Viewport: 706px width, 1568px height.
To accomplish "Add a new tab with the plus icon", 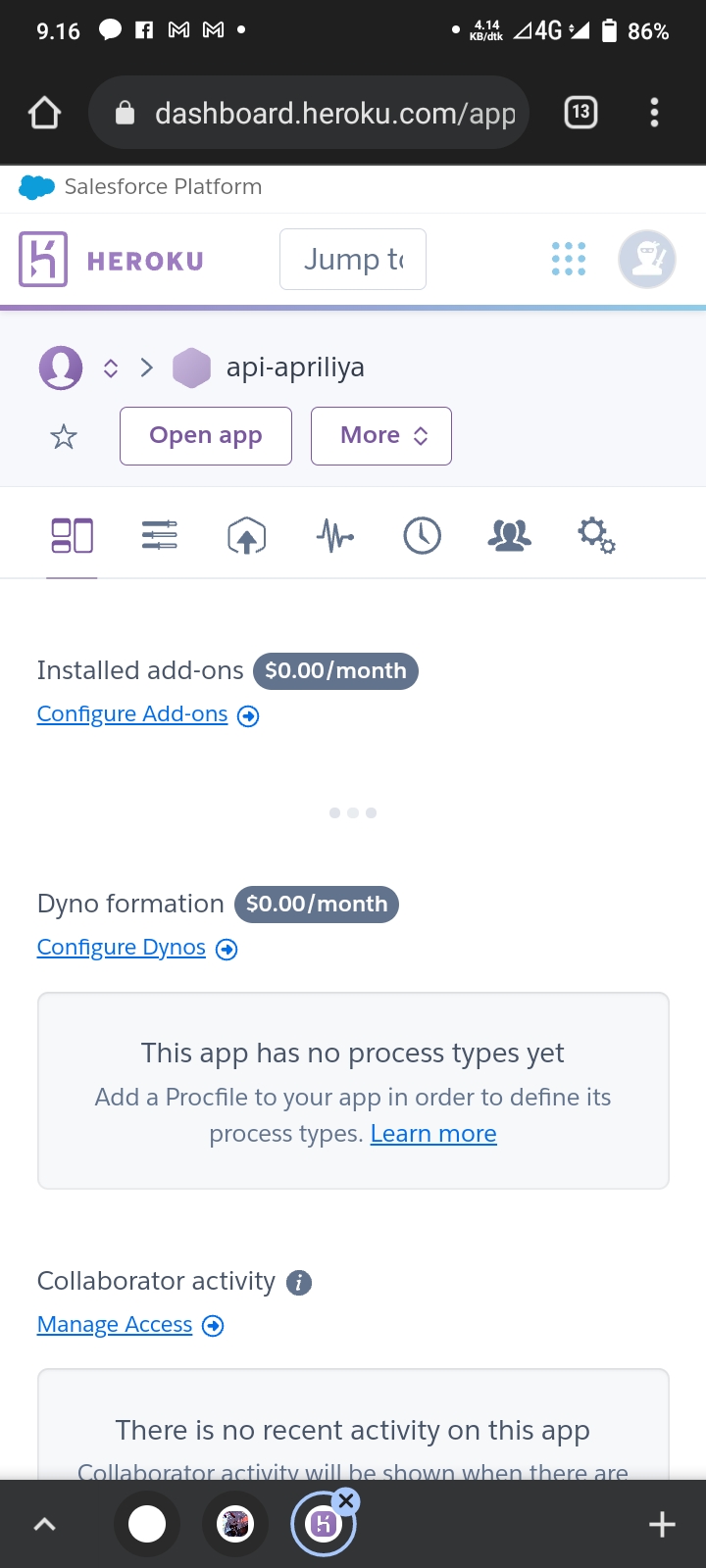I will click(x=662, y=1524).
